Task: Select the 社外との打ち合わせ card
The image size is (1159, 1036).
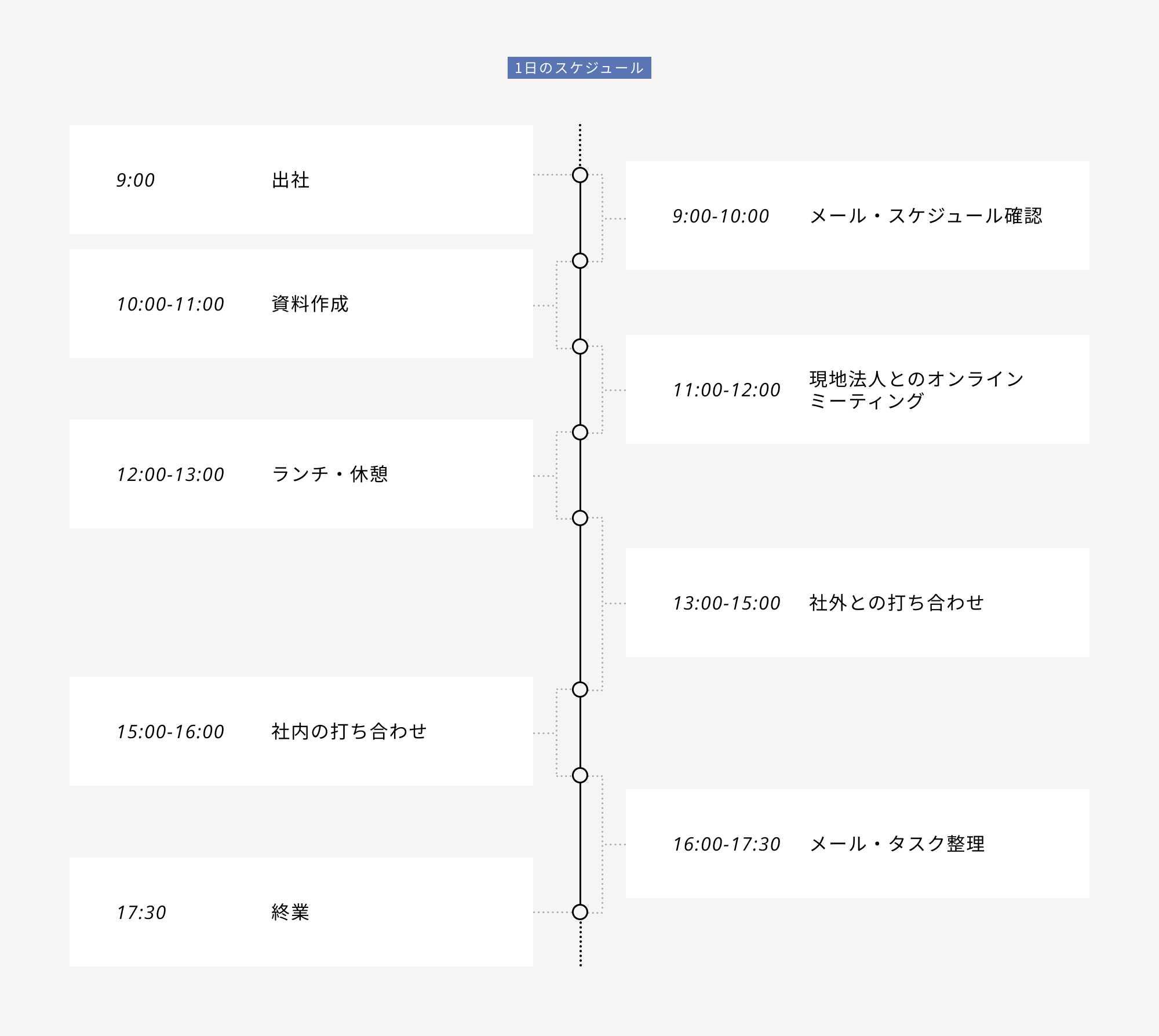Action: [x=857, y=603]
